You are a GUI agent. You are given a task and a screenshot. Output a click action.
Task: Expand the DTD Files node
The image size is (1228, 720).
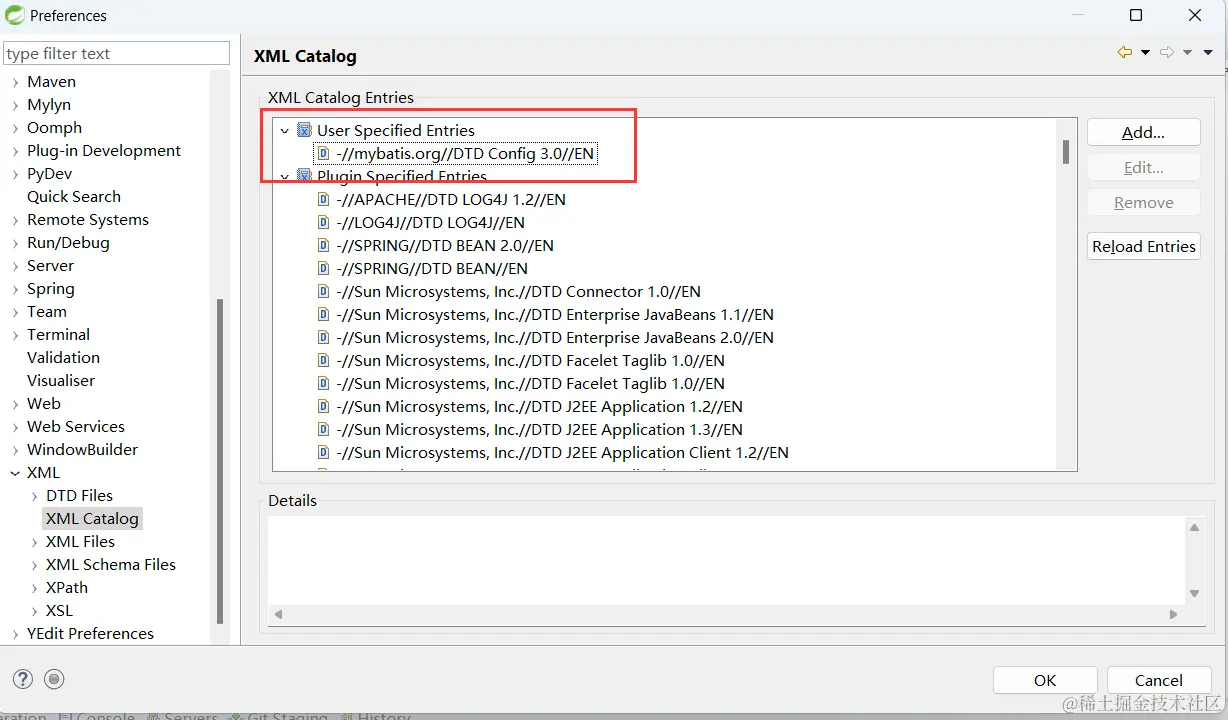[35, 496]
